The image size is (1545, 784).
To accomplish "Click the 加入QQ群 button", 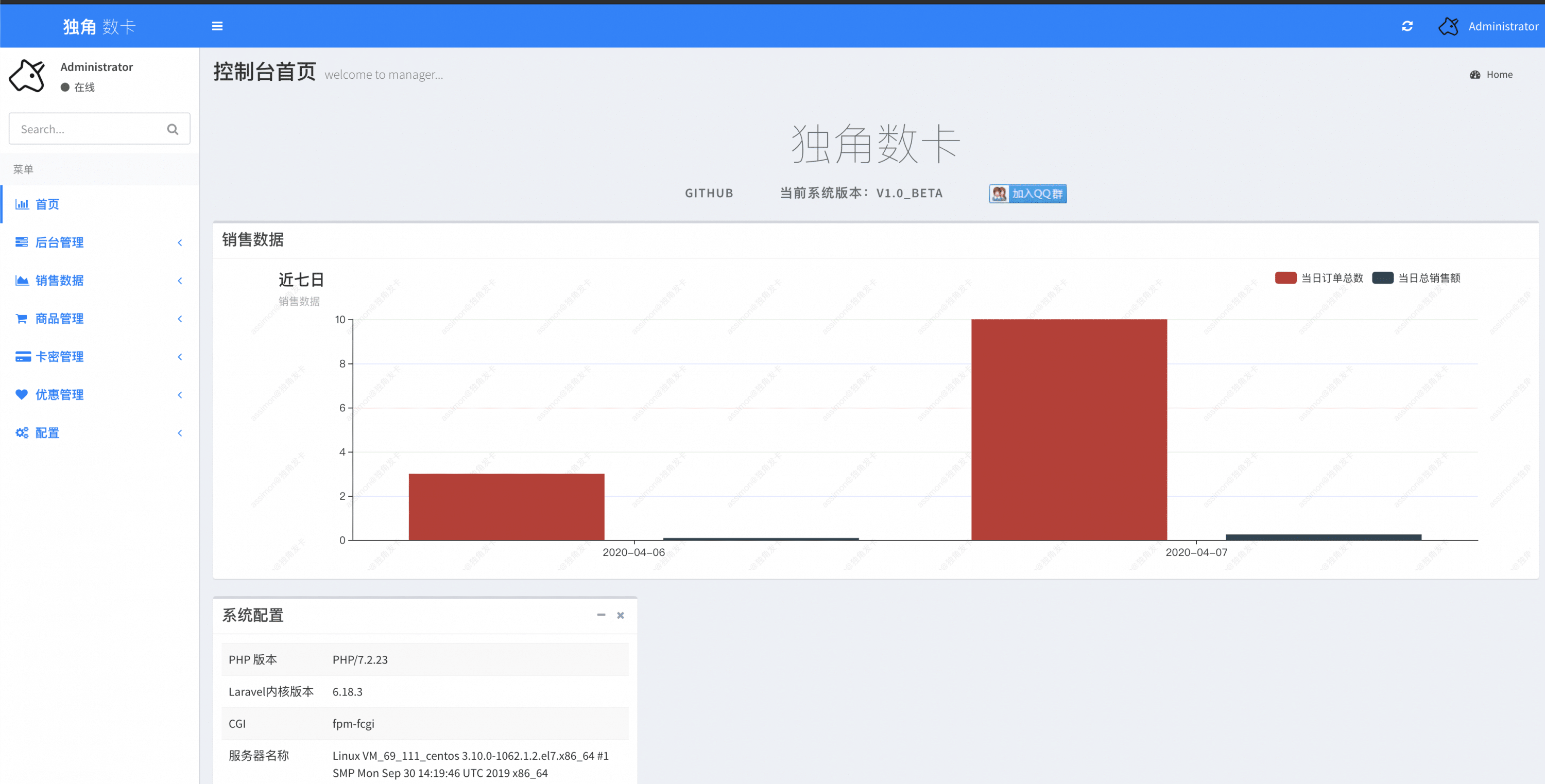I will 1027,193.
